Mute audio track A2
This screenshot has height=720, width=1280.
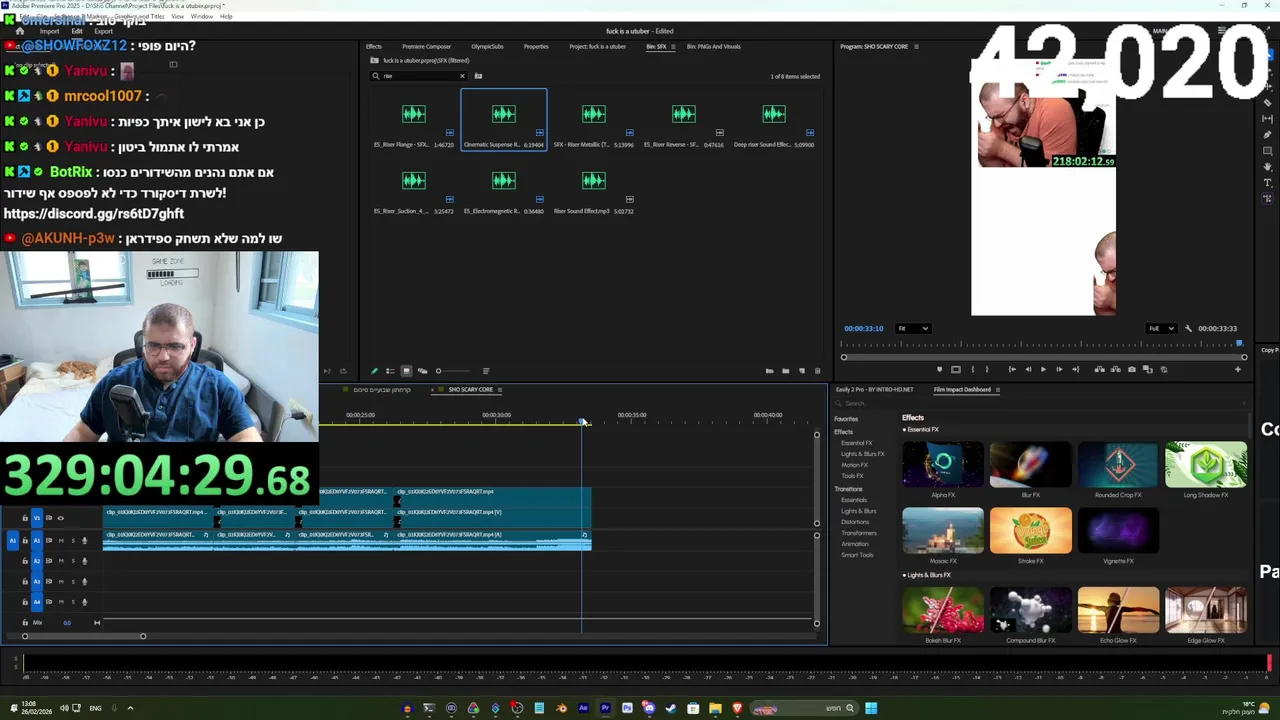[x=60, y=561]
